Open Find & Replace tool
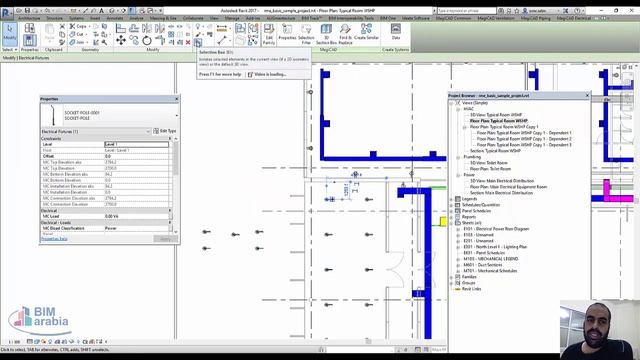This screenshot has height=360, width=640. pyautogui.click(x=345, y=33)
